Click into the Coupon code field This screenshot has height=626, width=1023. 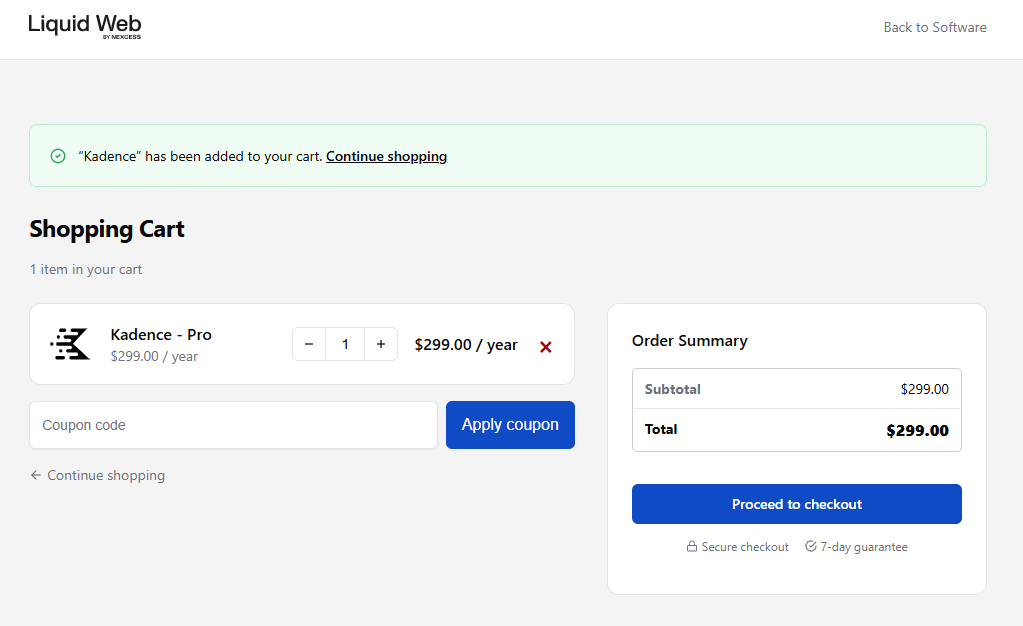tap(234, 425)
